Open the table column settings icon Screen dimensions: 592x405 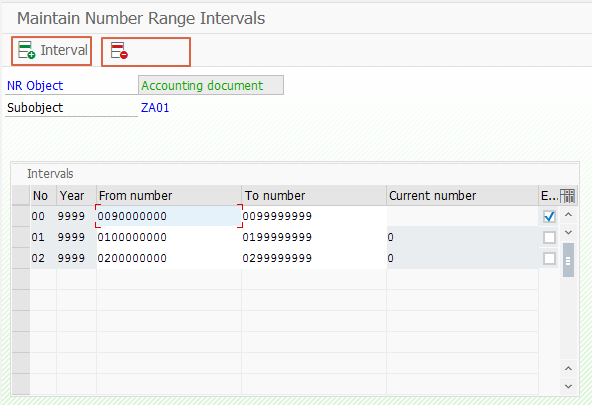click(x=567, y=196)
